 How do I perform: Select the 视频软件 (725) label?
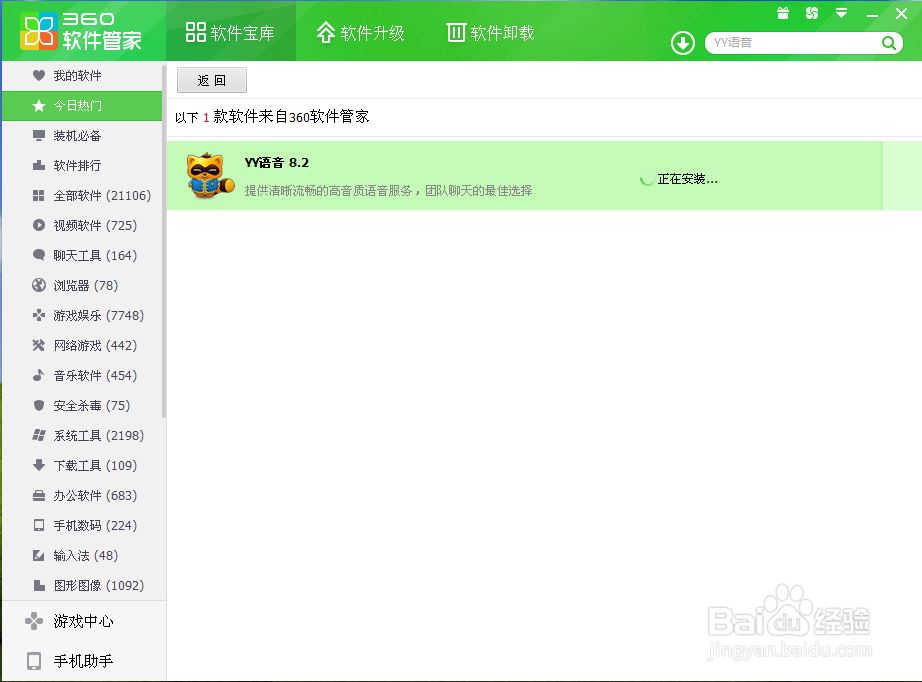pyautogui.click(x=95, y=225)
